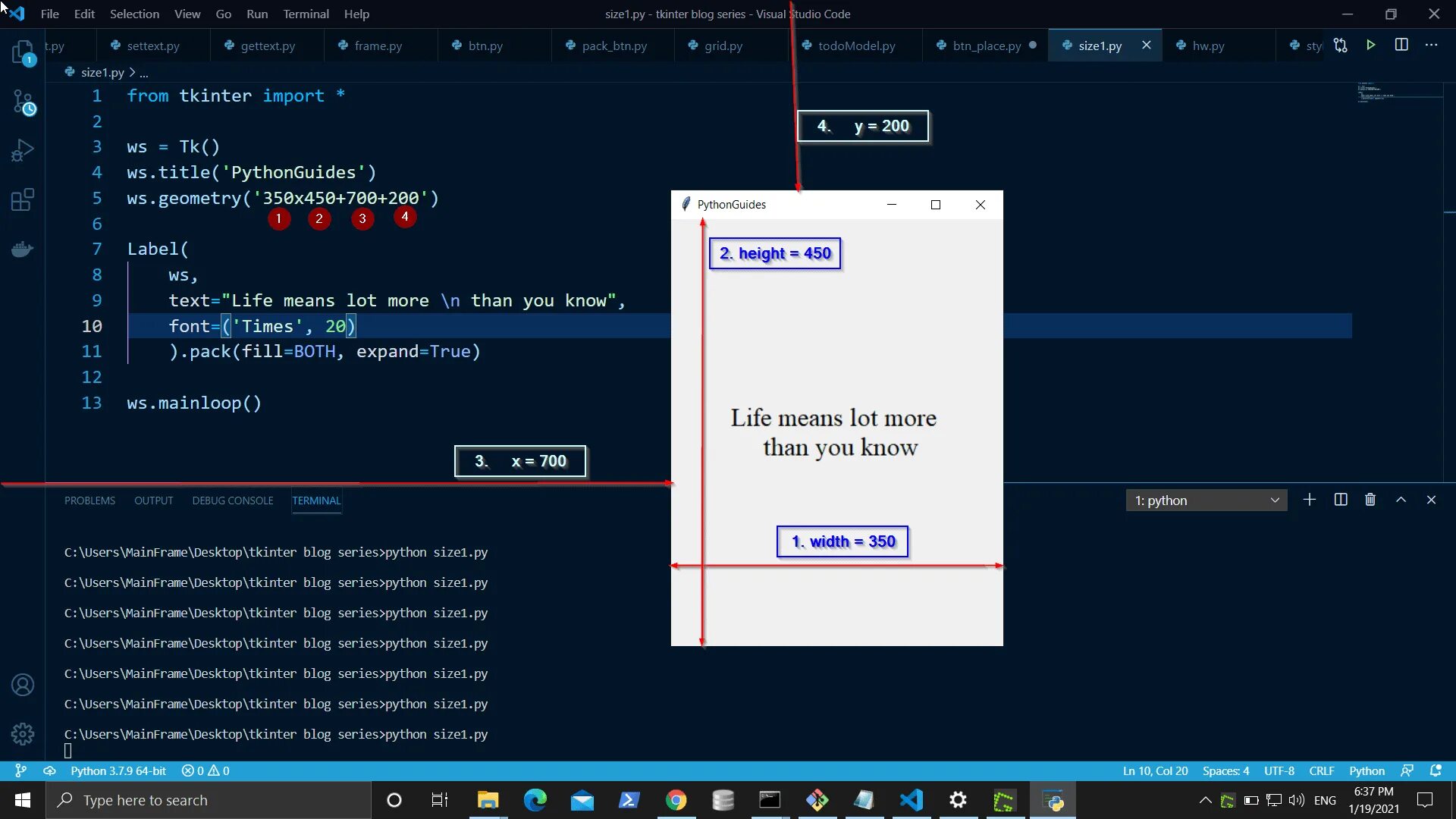1456x819 pixels.
Task: Open editor More Actions ellipsis menu
Action: click(x=1431, y=45)
